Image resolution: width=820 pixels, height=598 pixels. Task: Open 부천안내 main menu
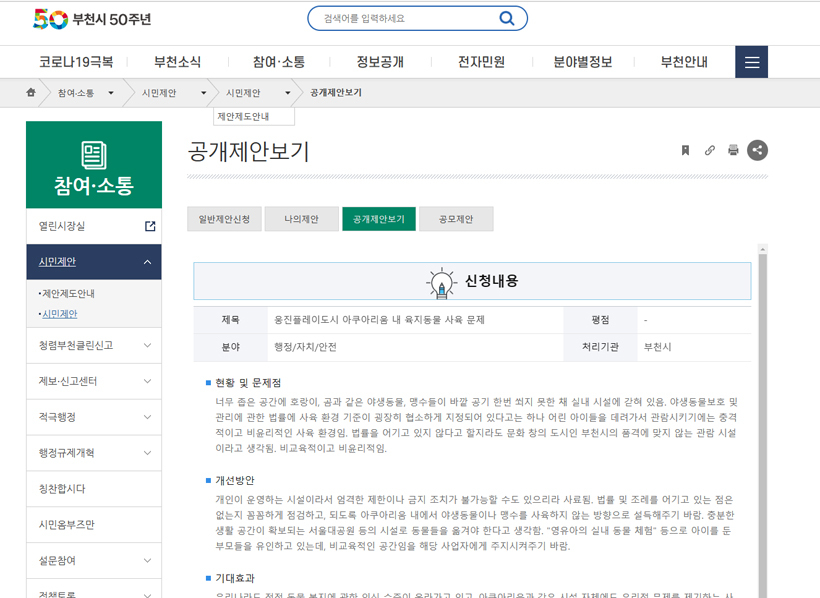(x=684, y=62)
